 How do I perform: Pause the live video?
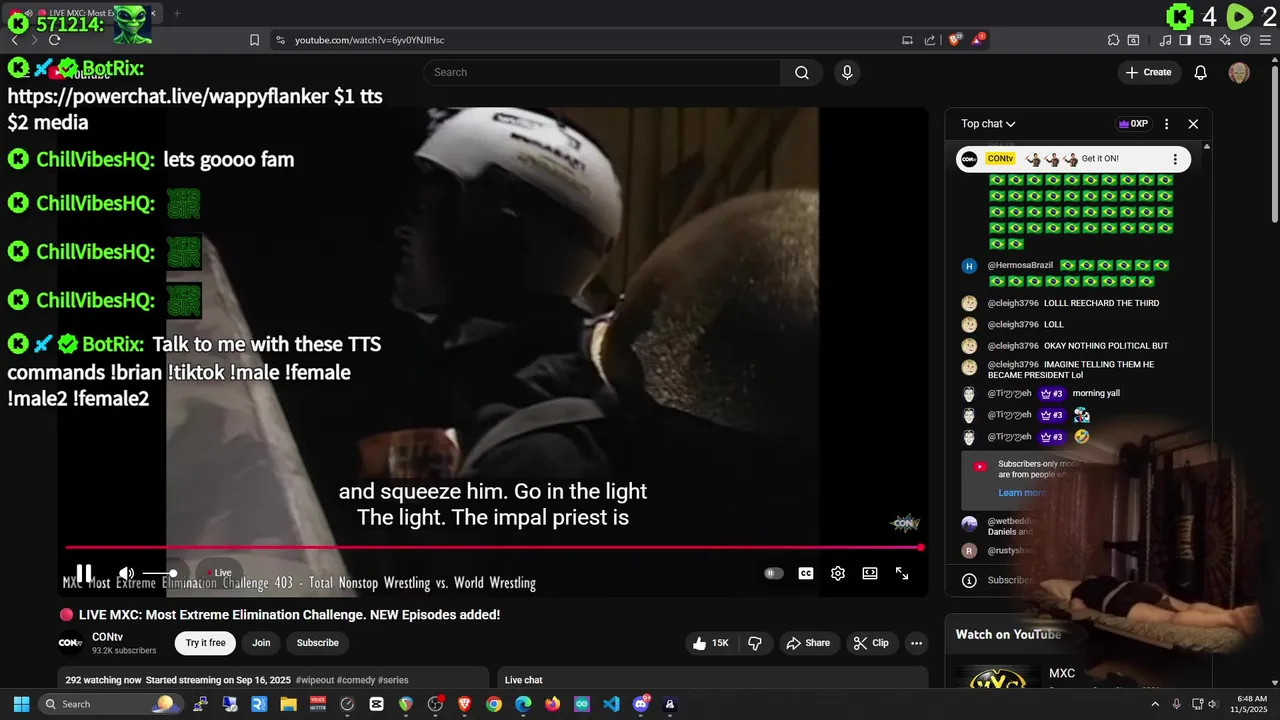tap(84, 573)
